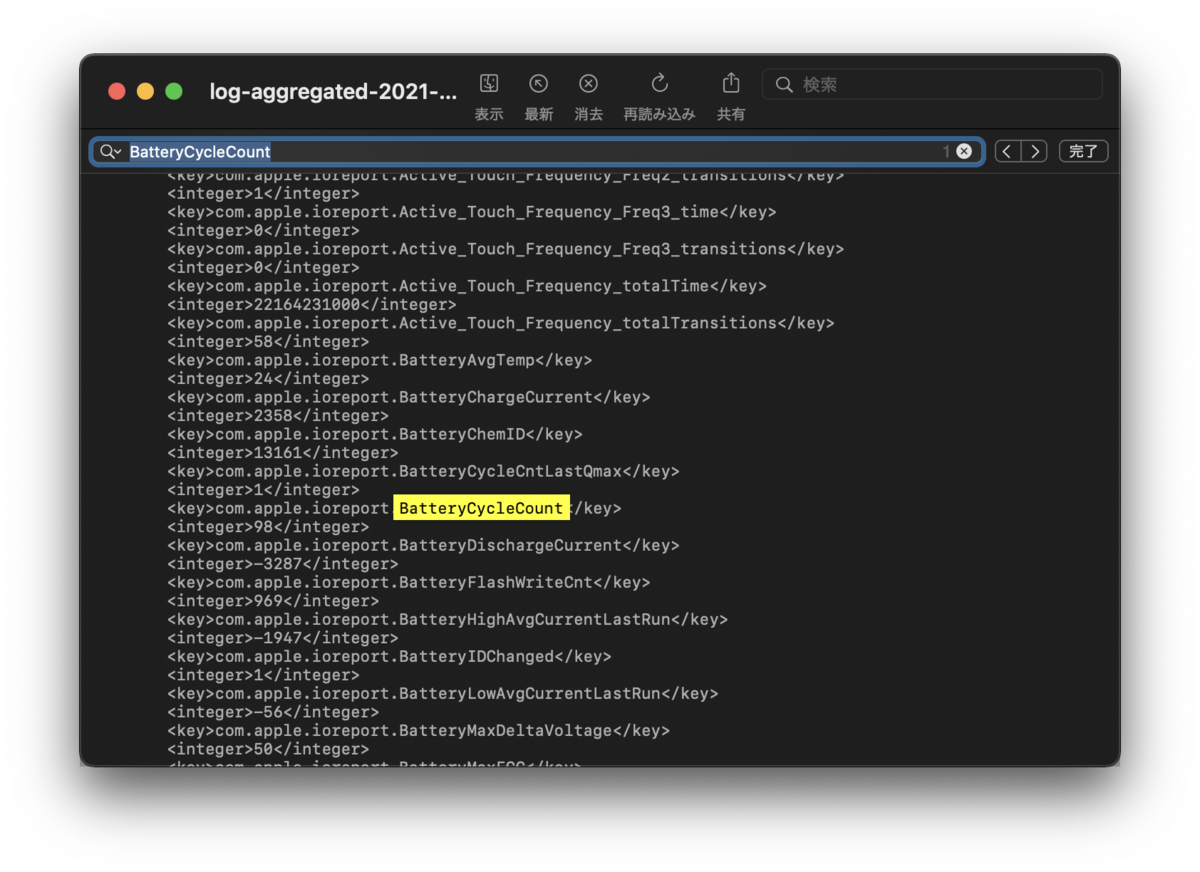Viewport: 1200px width, 872px height.
Task: Click the integer 98 value line
Action: [268, 527]
